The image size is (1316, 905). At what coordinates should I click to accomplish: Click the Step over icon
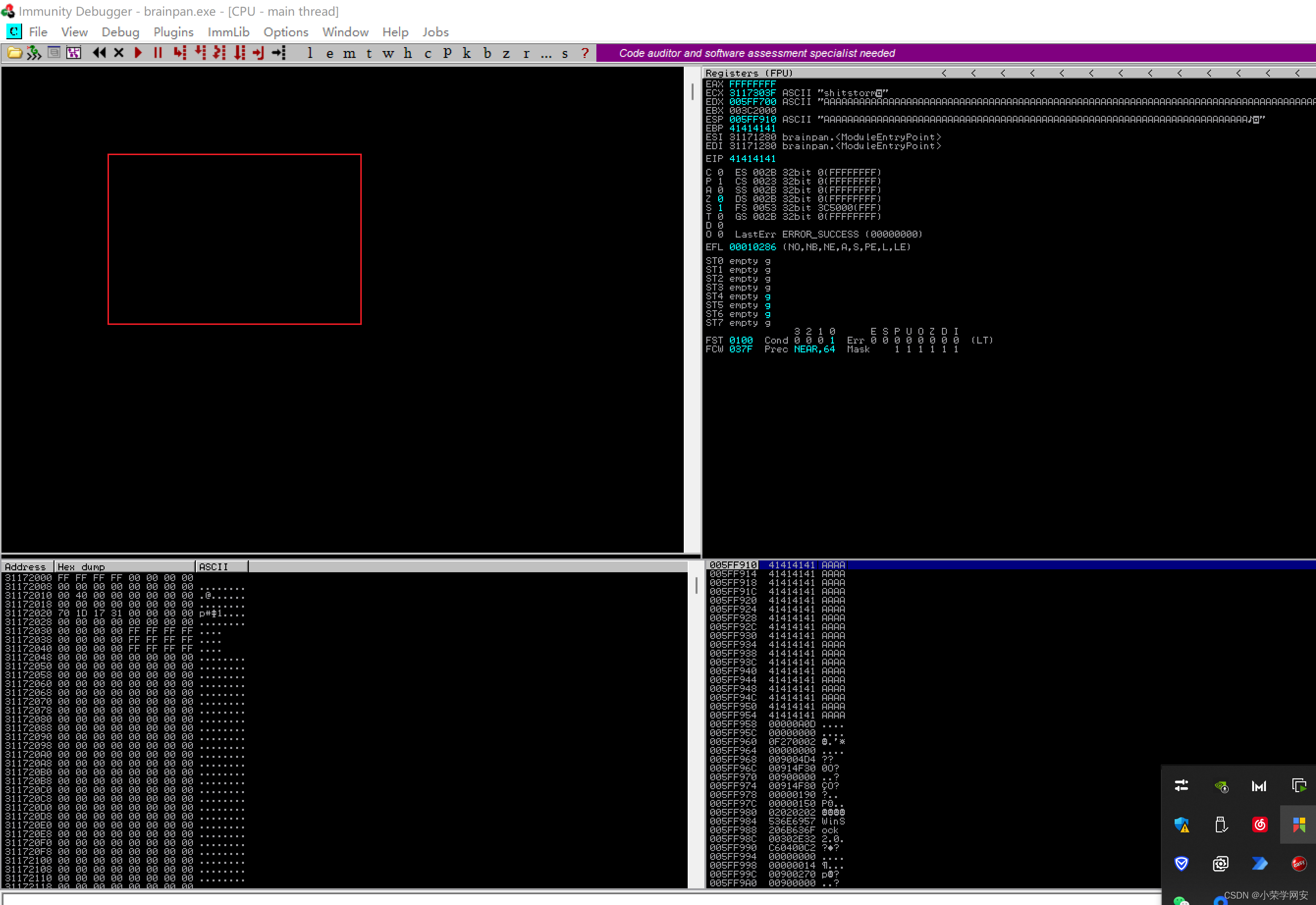[x=200, y=53]
